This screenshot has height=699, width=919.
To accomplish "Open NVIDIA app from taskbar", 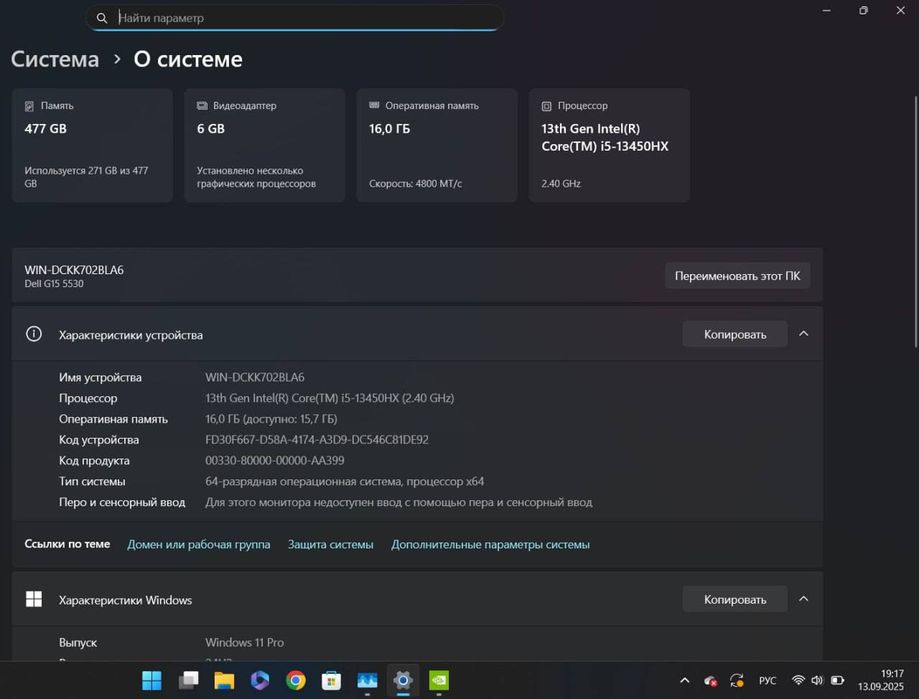I will [x=438, y=680].
